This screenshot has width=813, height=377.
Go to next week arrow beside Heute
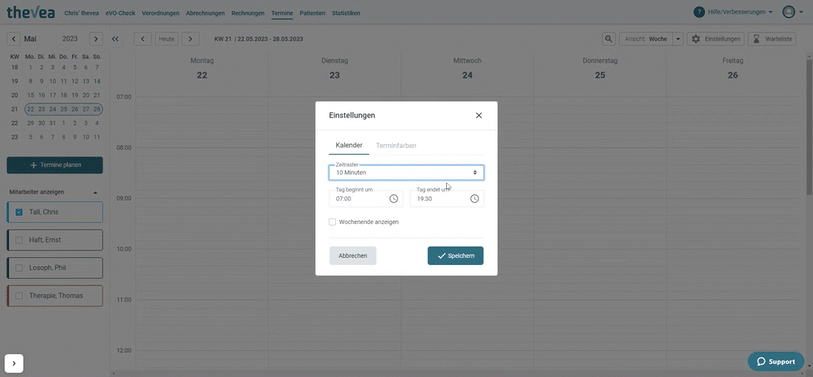pyautogui.click(x=190, y=39)
